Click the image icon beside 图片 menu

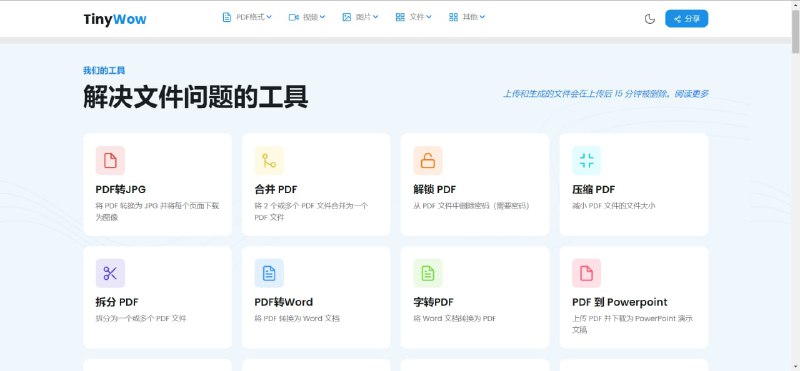point(347,17)
